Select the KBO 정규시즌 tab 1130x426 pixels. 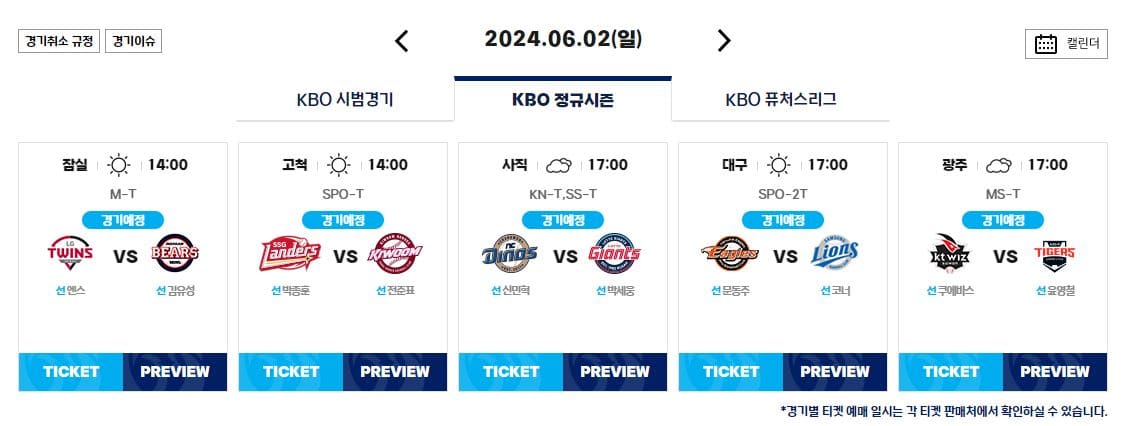563,100
